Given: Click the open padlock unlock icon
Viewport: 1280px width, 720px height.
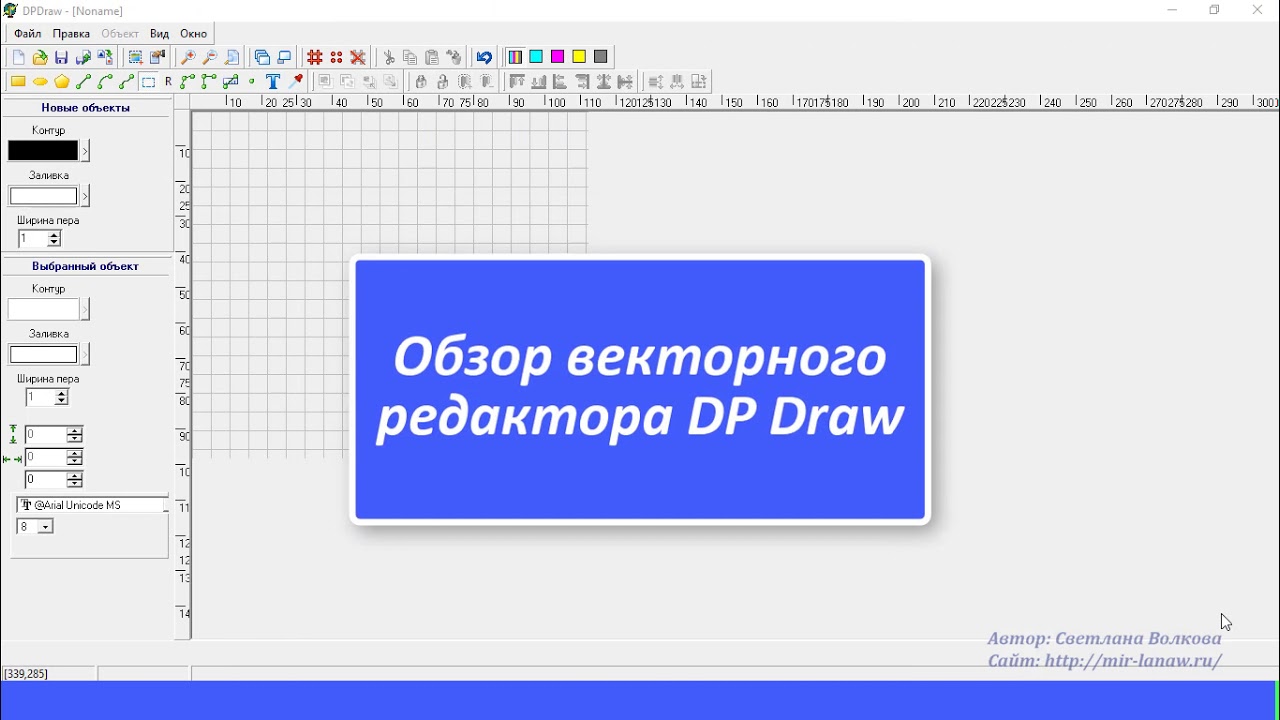Looking at the screenshot, I should [443, 82].
